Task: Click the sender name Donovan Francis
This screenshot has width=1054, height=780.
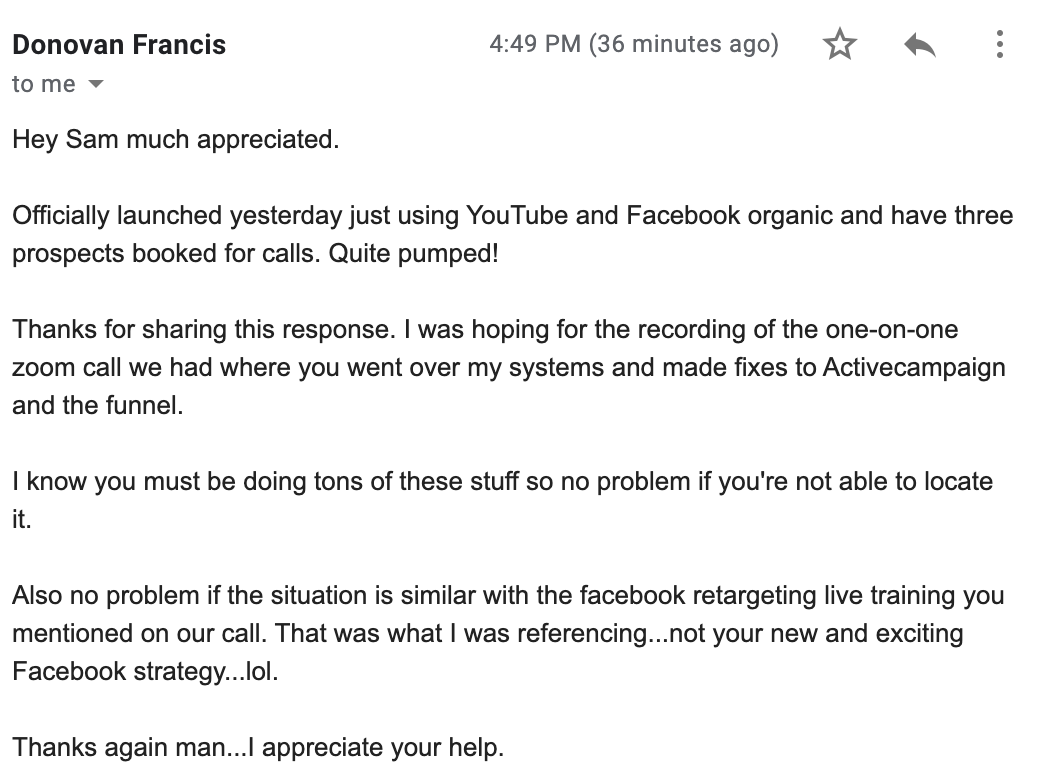Action: (119, 45)
